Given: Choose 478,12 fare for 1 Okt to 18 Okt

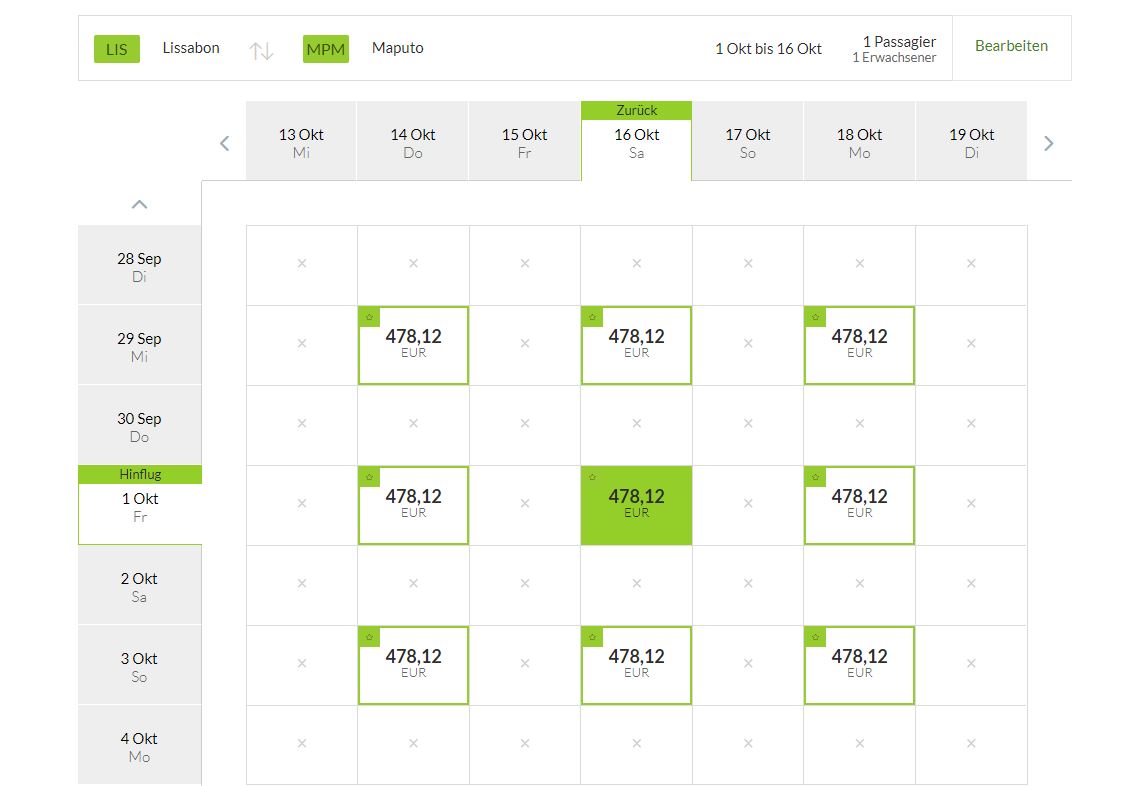Looking at the screenshot, I should (x=859, y=505).
